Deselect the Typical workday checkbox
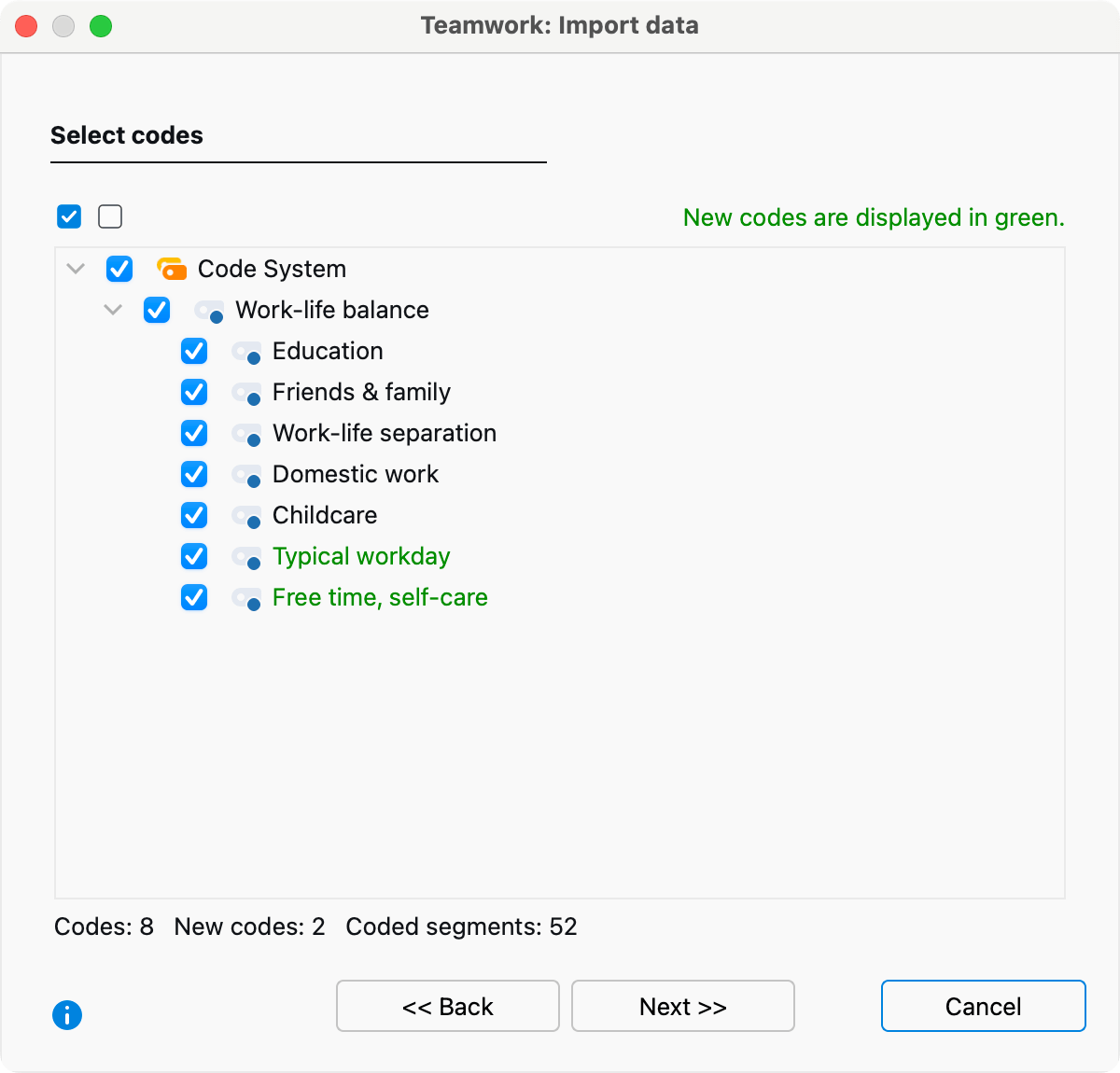 pos(194,556)
